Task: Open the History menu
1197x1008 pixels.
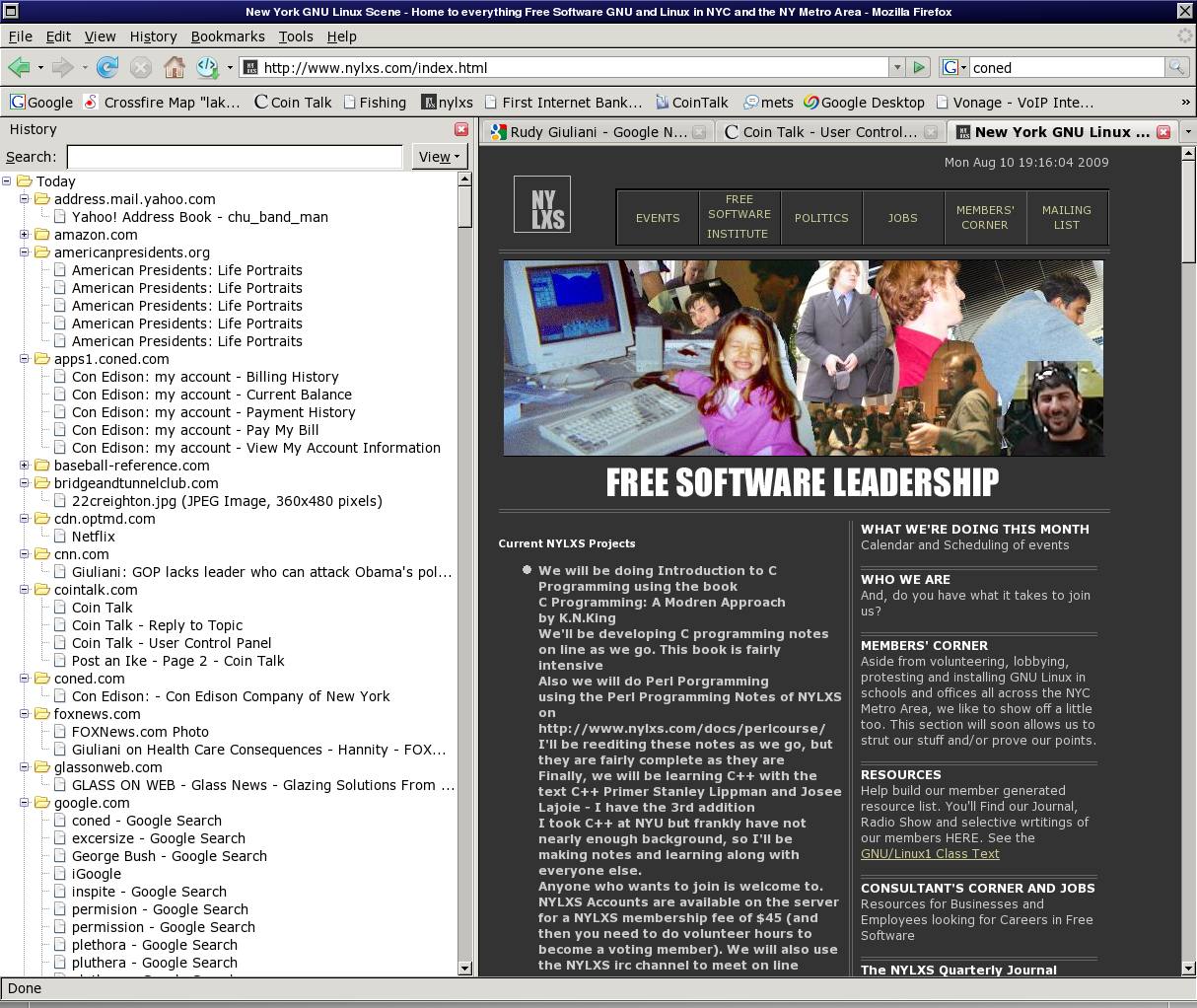Action: click(153, 36)
